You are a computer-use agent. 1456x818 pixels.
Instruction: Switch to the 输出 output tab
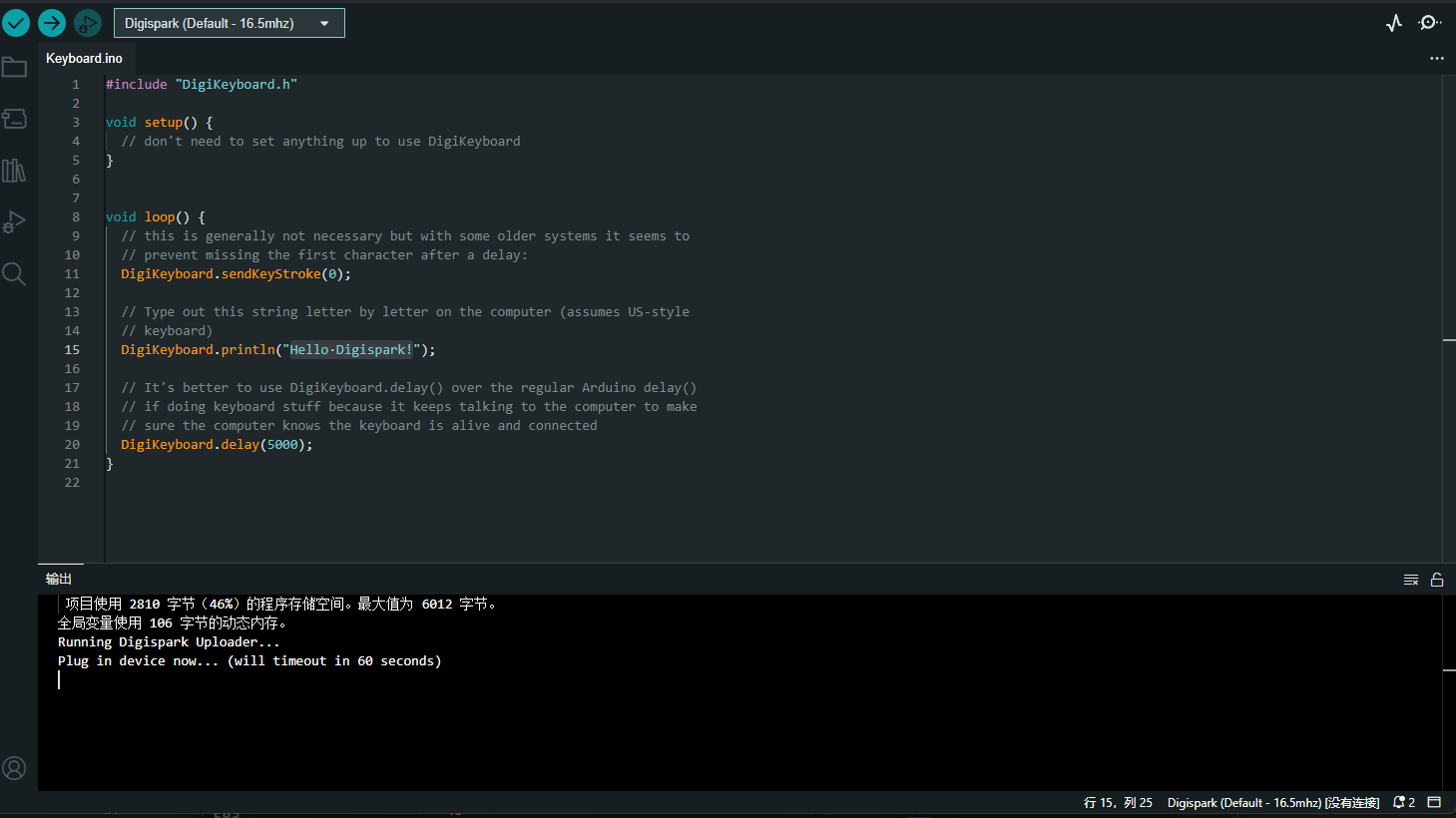(x=58, y=578)
